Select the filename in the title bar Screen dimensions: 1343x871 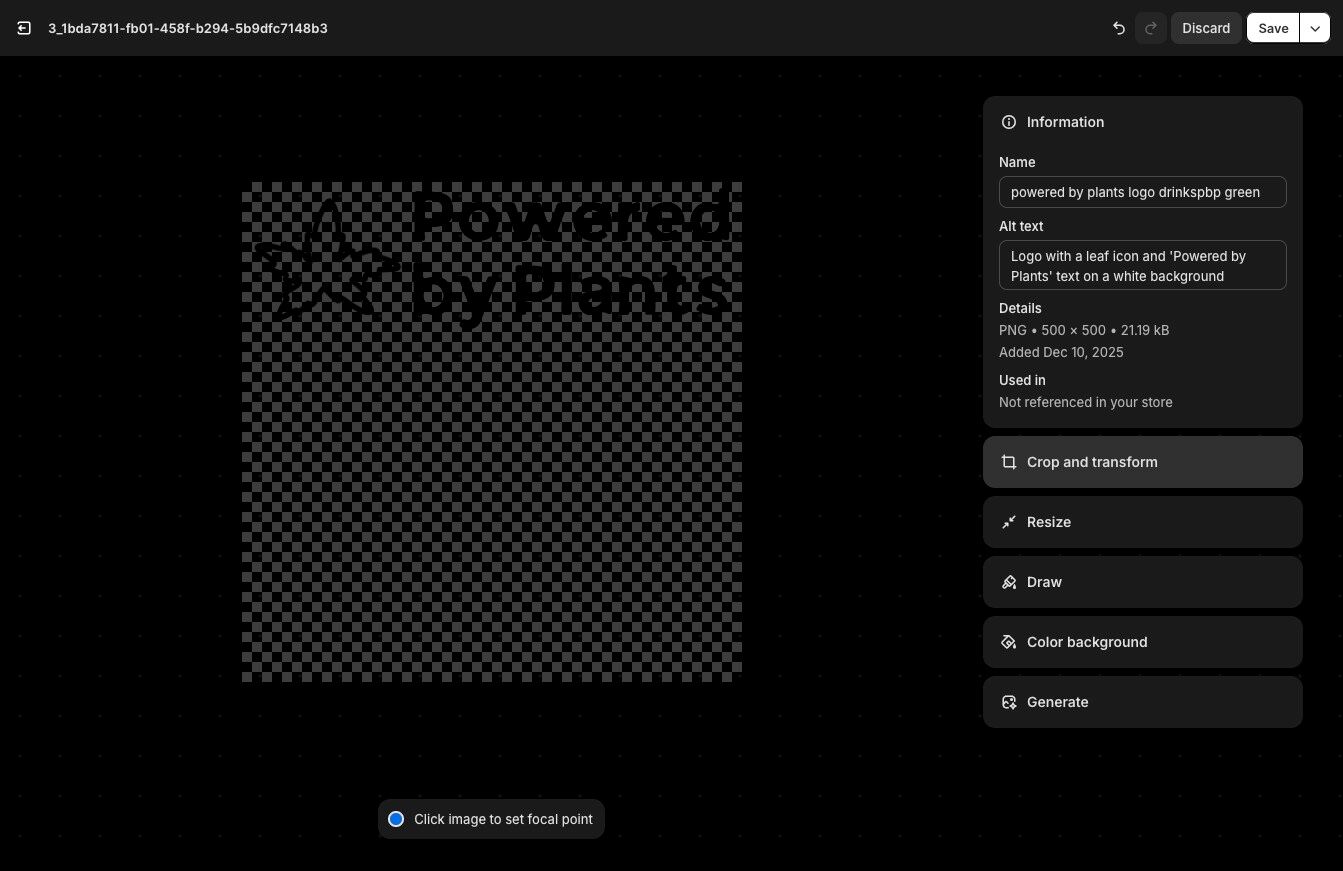point(188,28)
